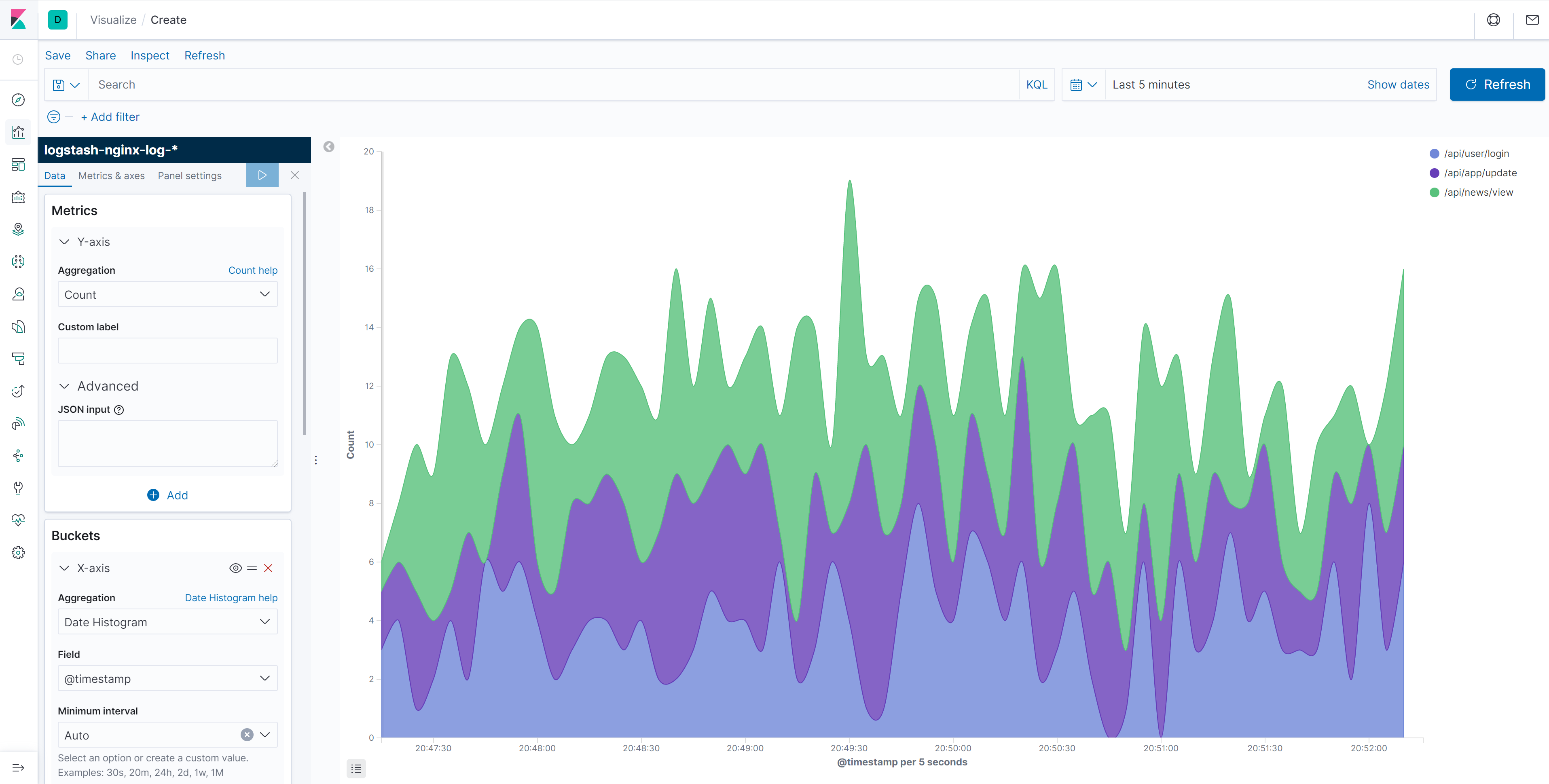Click Show dates link
The width and height of the screenshot is (1549, 784).
(1398, 85)
